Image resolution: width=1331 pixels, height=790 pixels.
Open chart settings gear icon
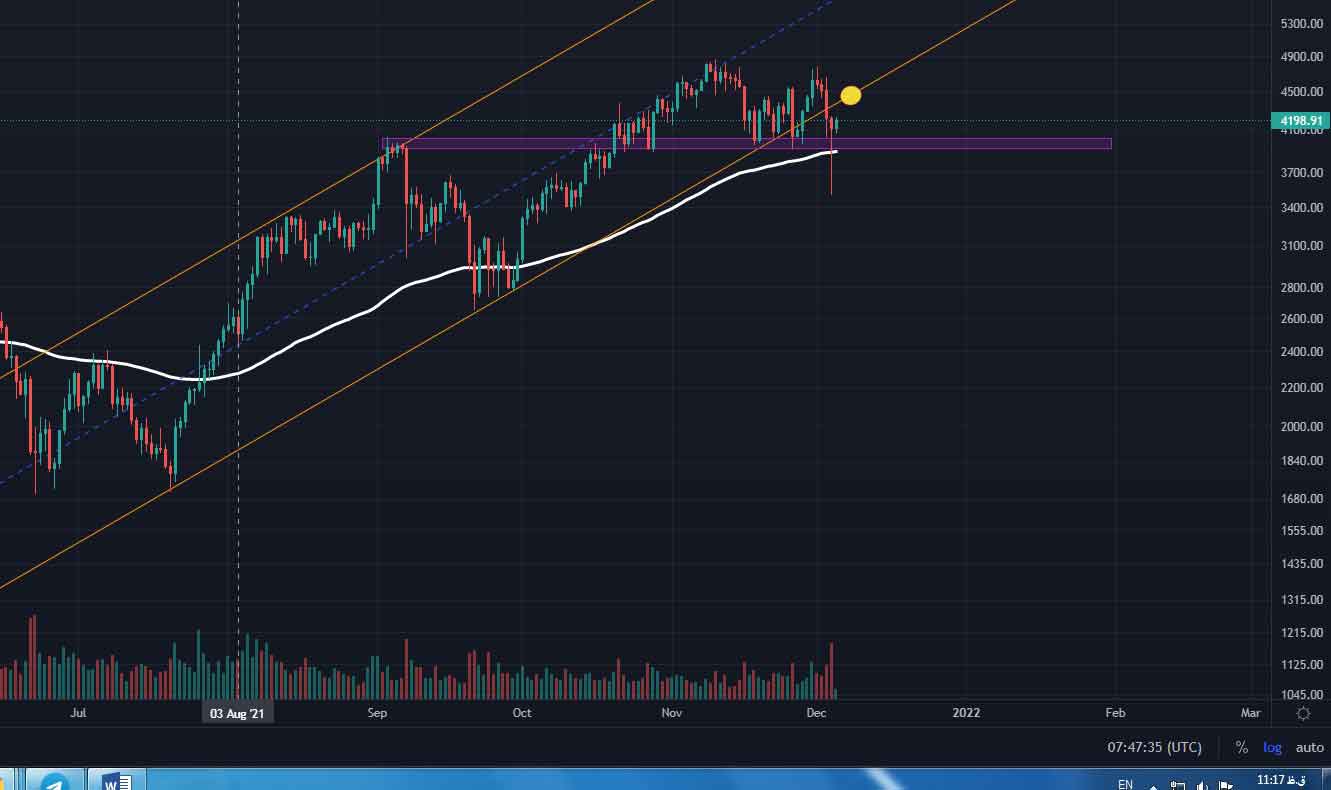tap(1303, 713)
